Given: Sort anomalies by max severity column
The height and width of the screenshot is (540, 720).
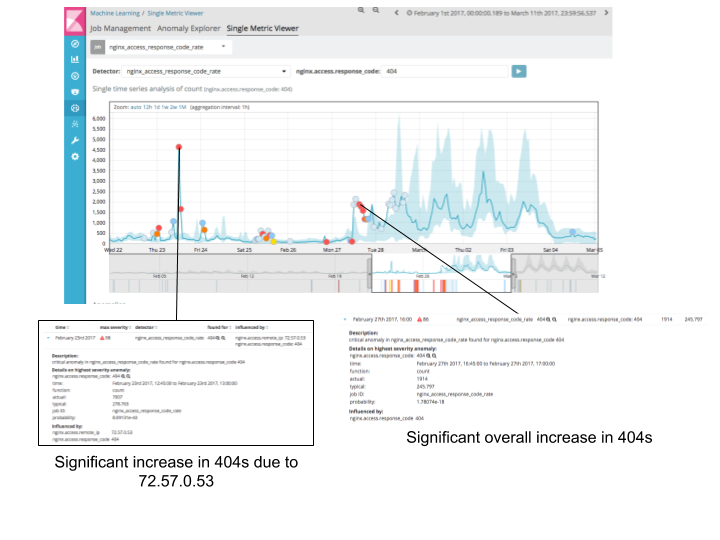Looking at the screenshot, I should 115,327.
